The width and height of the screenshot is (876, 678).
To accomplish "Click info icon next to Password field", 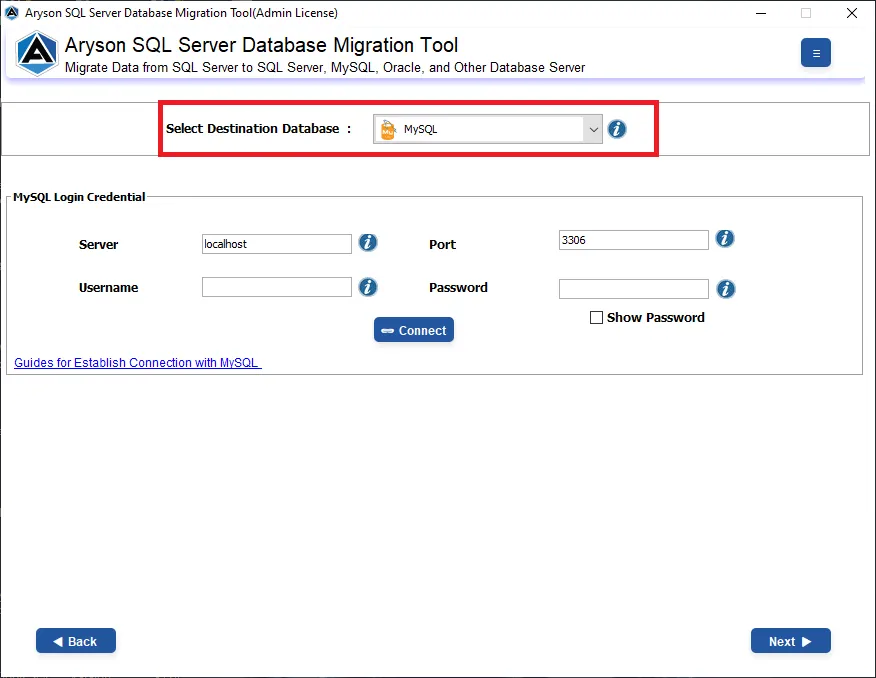I will (x=726, y=289).
